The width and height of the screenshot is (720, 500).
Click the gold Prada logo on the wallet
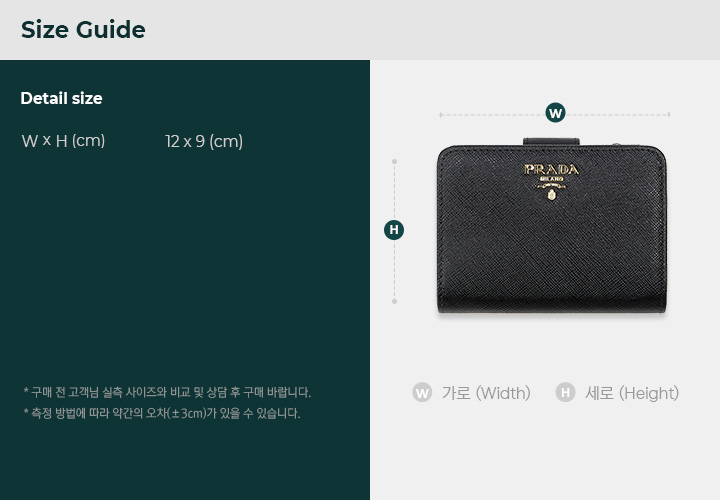click(551, 182)
